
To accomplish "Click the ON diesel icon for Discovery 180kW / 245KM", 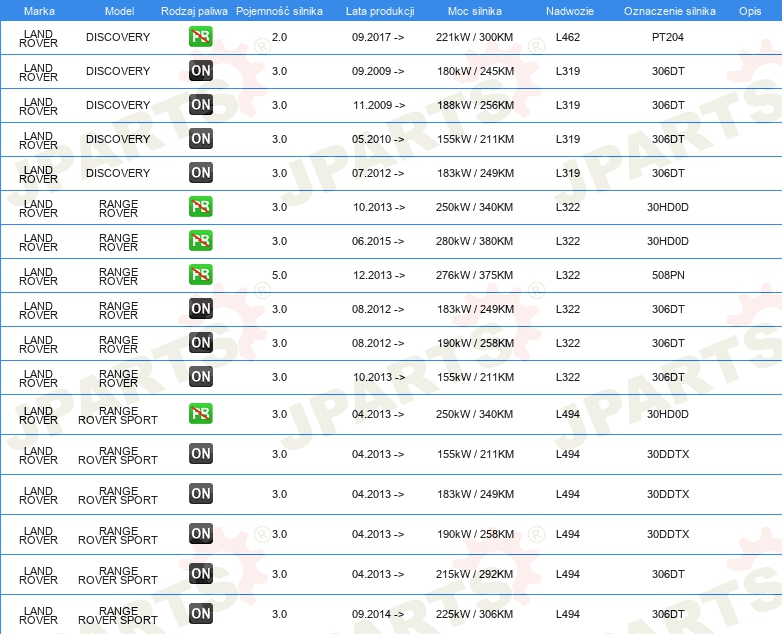I will coord(200,71).
